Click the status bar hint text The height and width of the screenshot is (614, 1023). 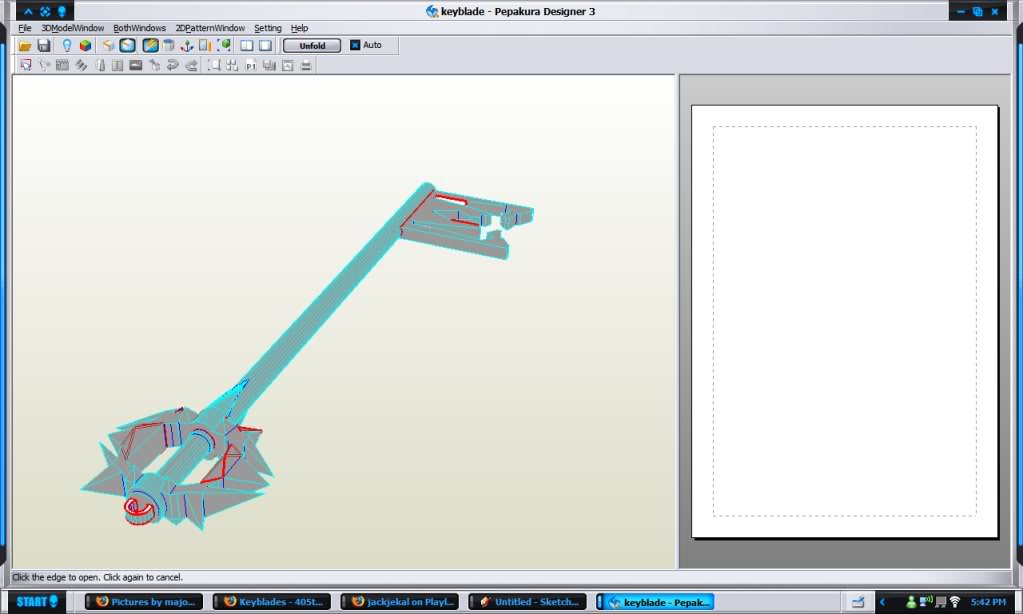click(x=98, y=577)
